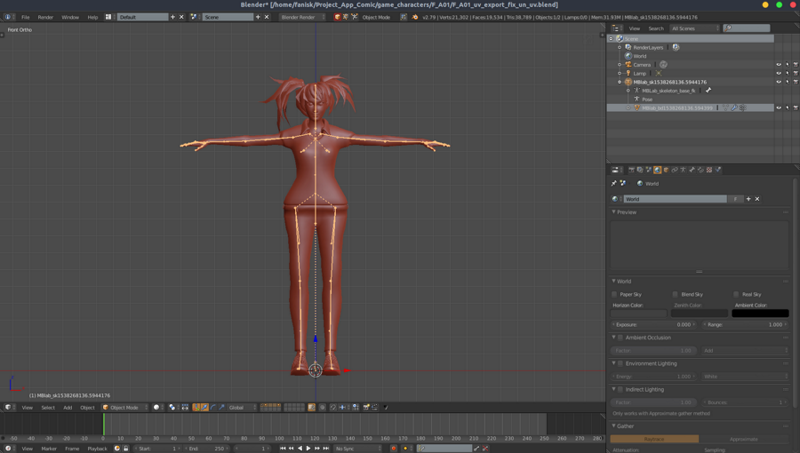The image size is (800, 453).
Task: Switch the gather method to Approximate
Action: click(743, 439)
